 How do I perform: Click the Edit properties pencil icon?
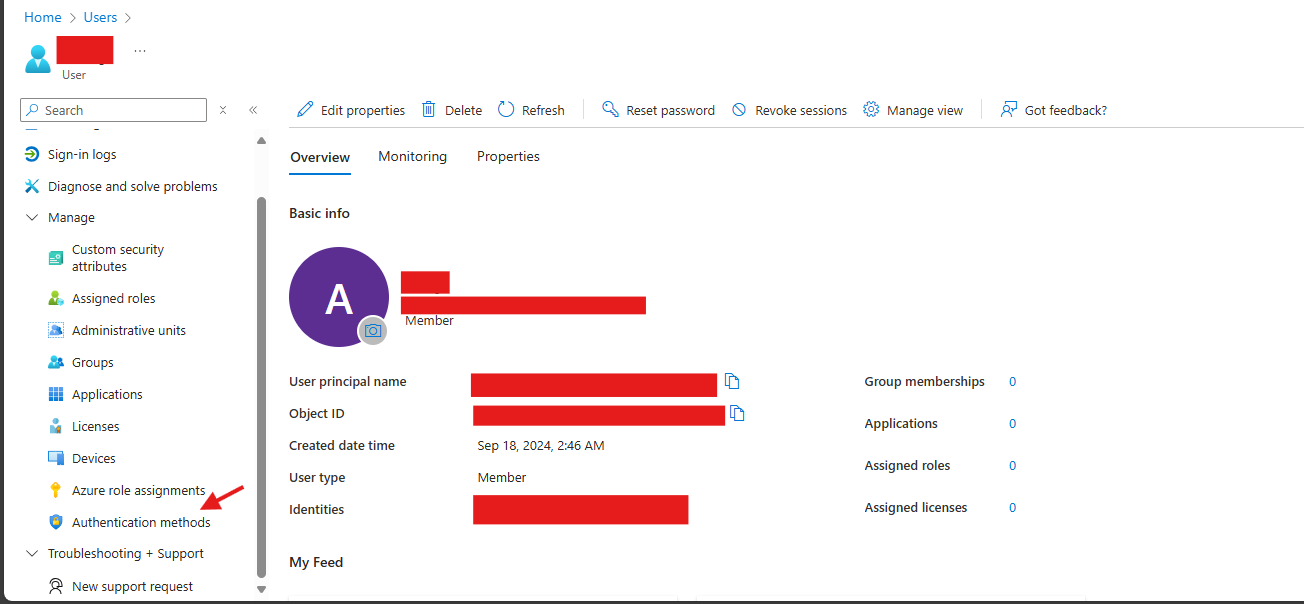[x=305, y=110]
